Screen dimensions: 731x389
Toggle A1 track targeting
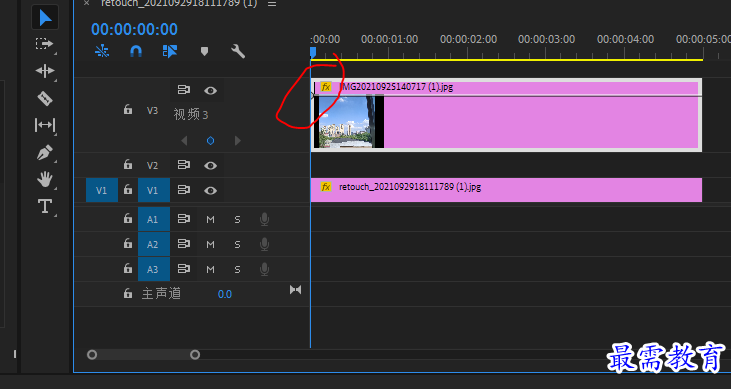coord(154,219)
